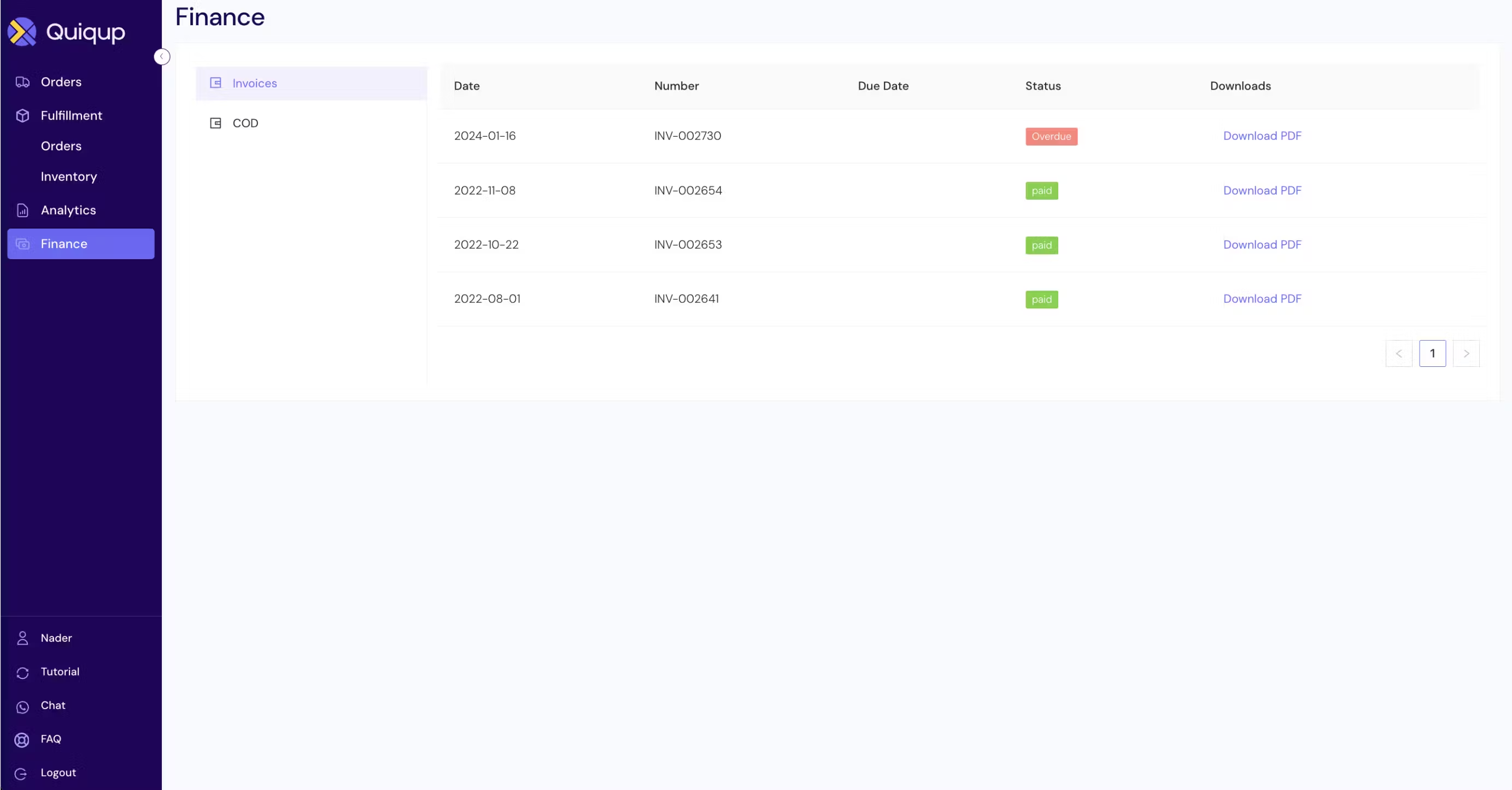Collapse the sidebar with the chevron button
This screenshot has height=790, width=1512.
[x=161, y=57]
